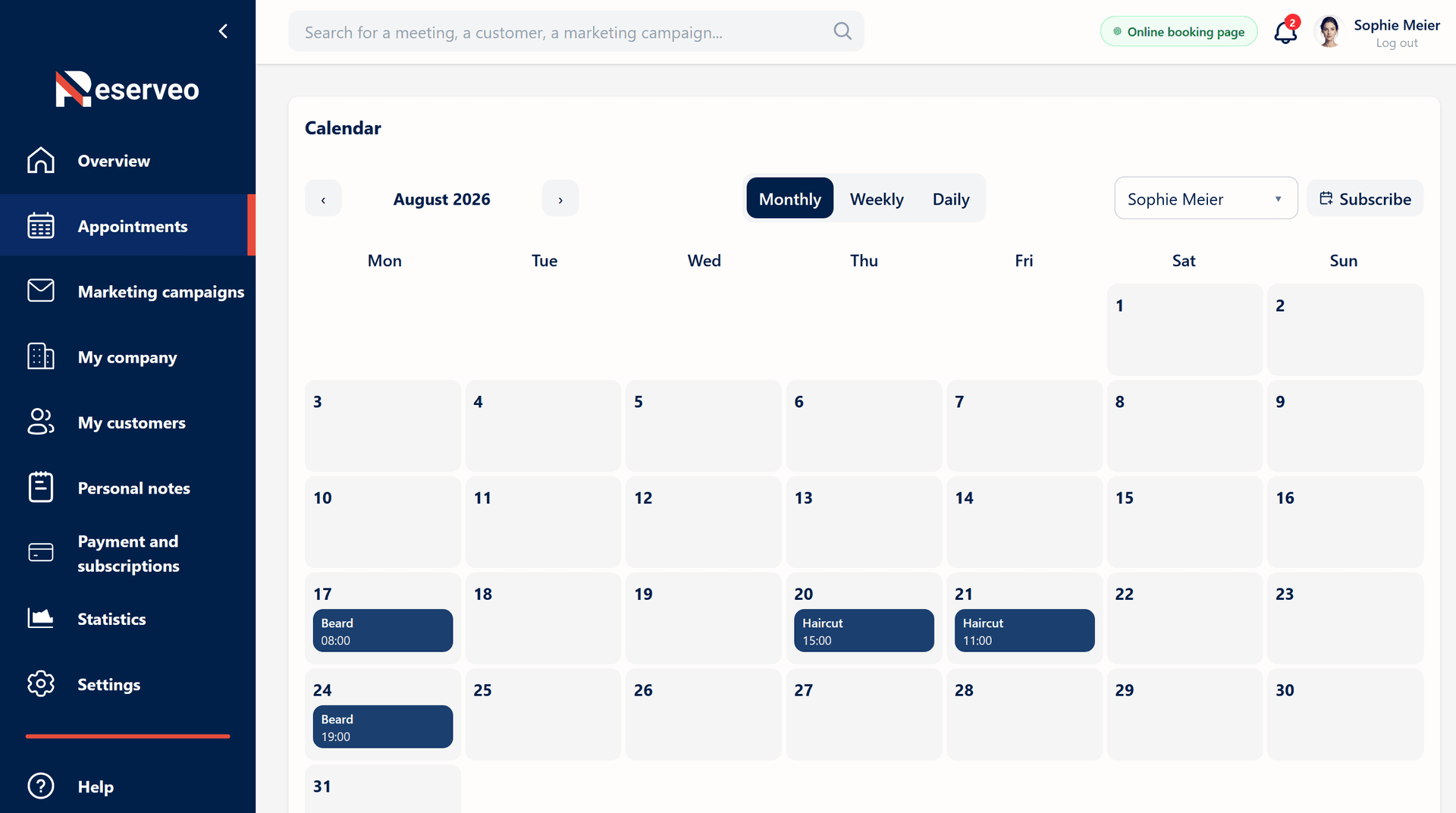Select August 30 day cell
The image size is (1456, 813).
(1345, 714)
